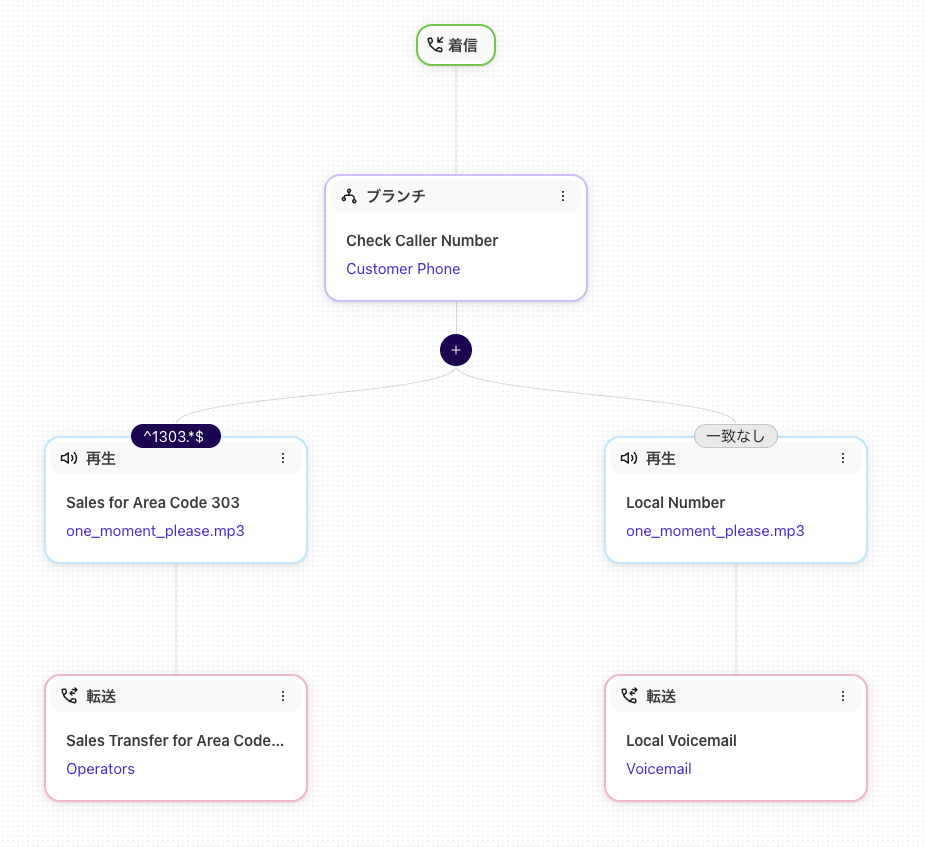Click the speaker icon on Sales for Area Code 303
The image size is (925, 847).
(x=68, y=458)
